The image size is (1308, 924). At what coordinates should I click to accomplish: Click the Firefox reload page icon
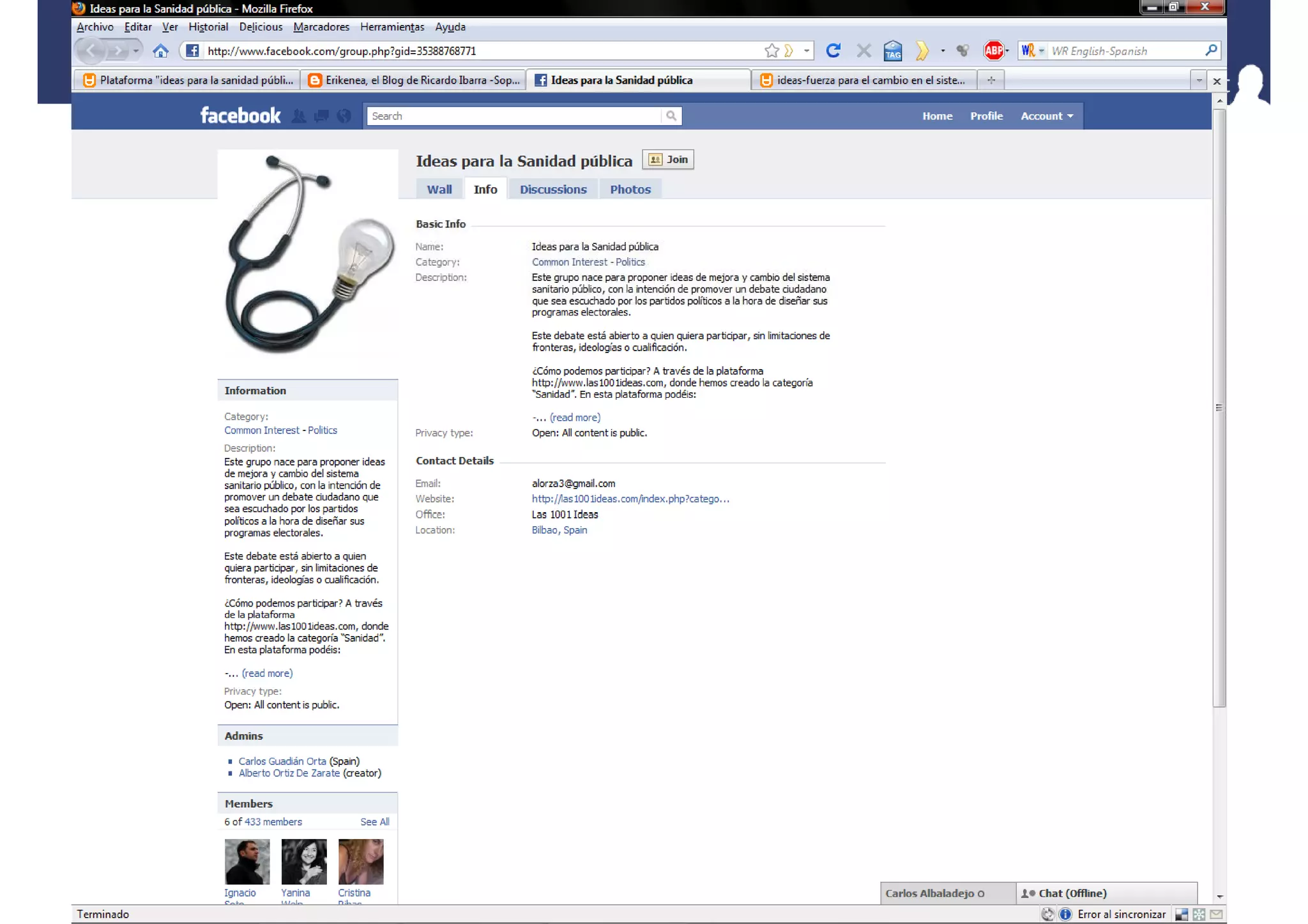833,50
